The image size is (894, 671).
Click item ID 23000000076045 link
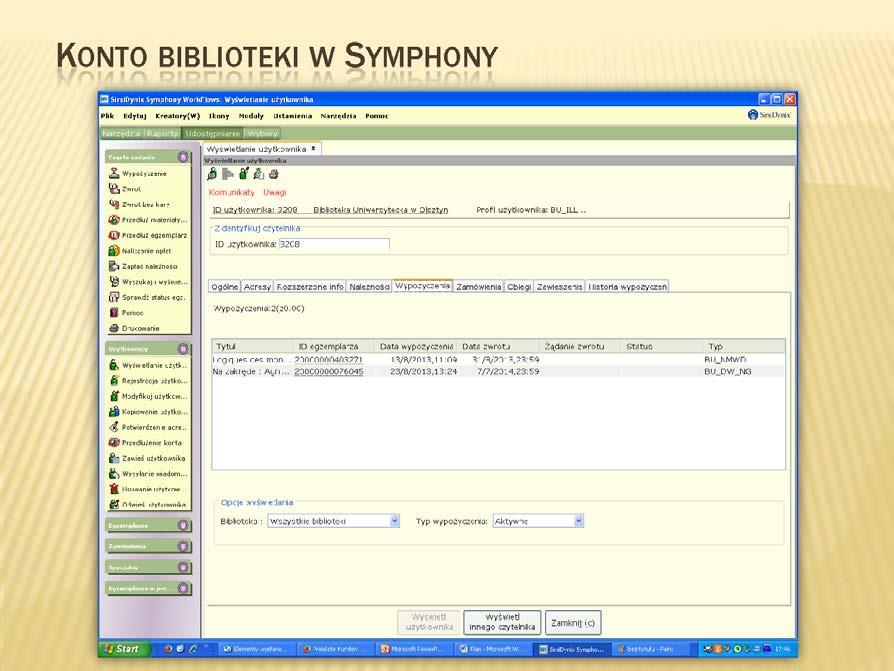[328, 372]
